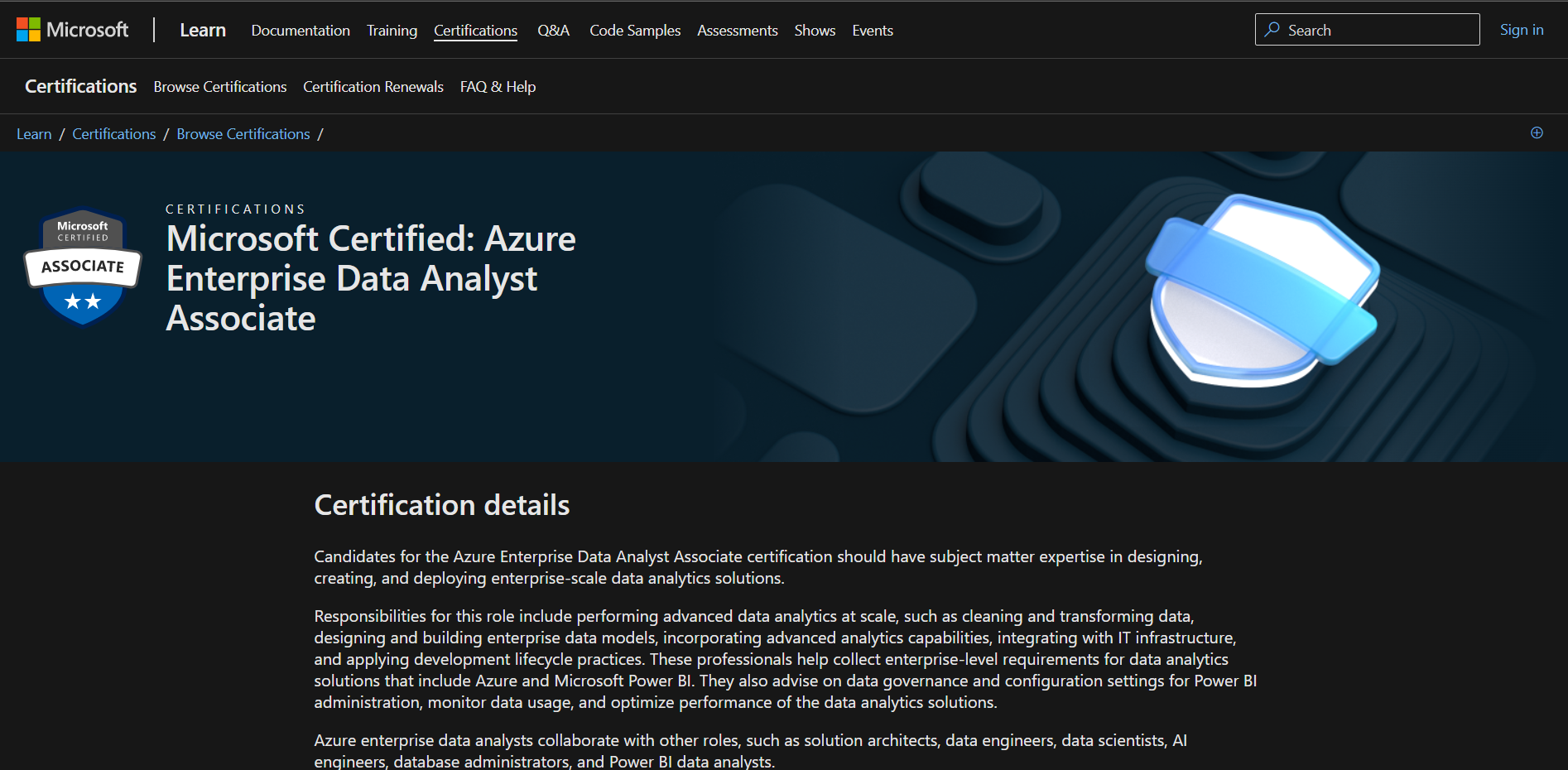This screenshot has width=1568, height=770.
Task: Open Code Samples page
Action: [635, 31]
